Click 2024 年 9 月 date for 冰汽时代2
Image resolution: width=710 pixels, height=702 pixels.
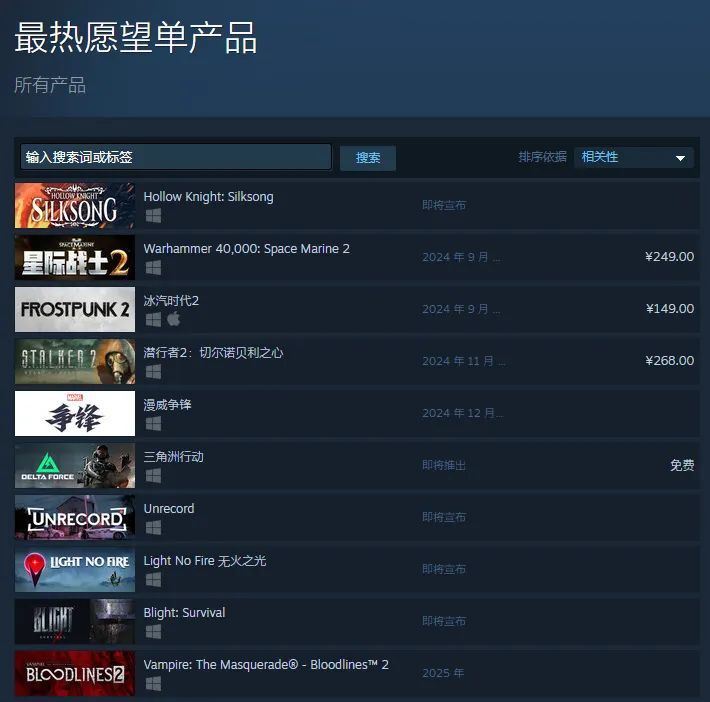pyautogui.click(x=461, y=309)
